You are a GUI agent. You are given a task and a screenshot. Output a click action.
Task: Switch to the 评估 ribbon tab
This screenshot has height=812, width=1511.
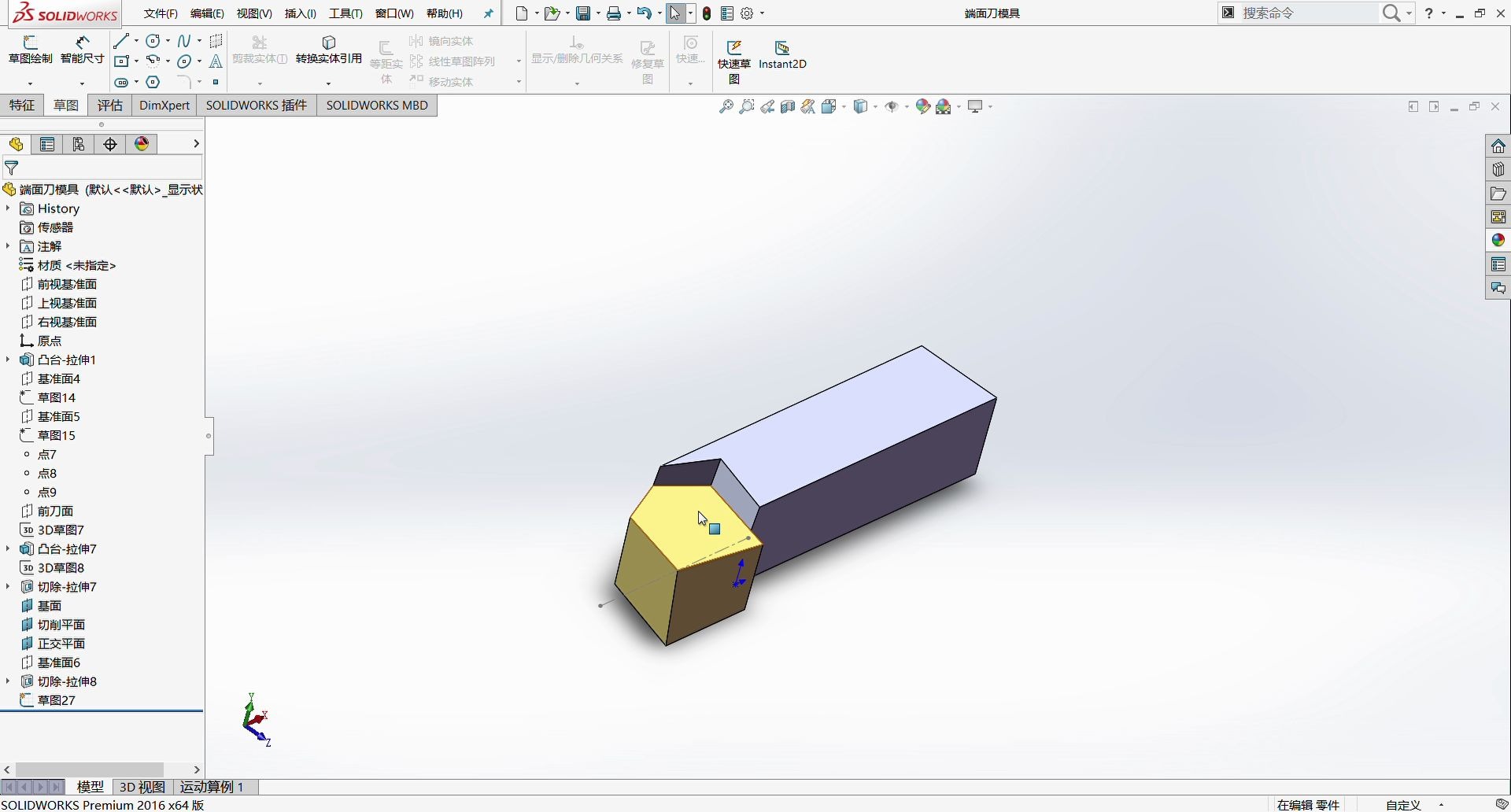(x=110, y=105)
